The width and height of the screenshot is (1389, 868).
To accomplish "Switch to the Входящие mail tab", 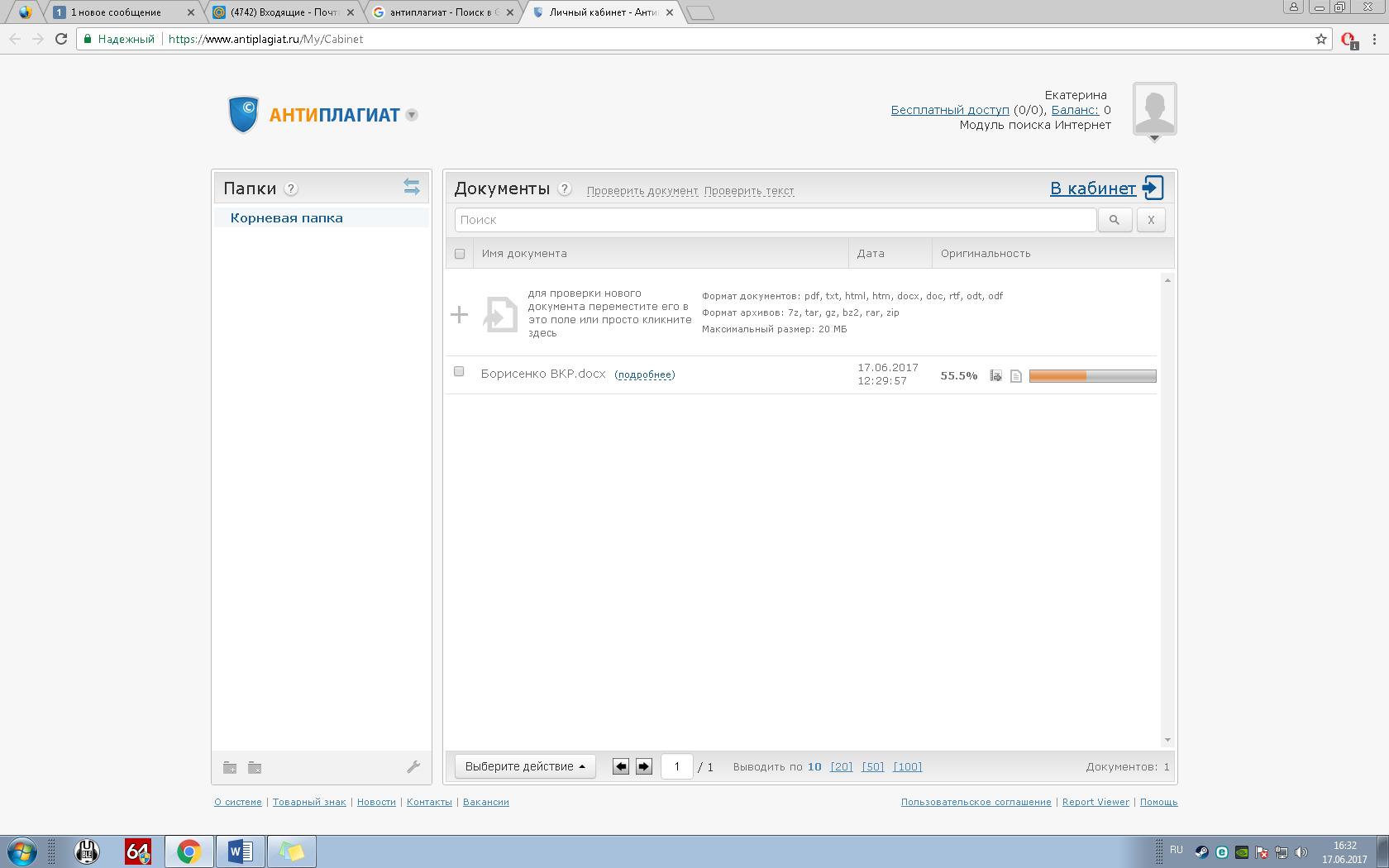I will click(283, 12).
